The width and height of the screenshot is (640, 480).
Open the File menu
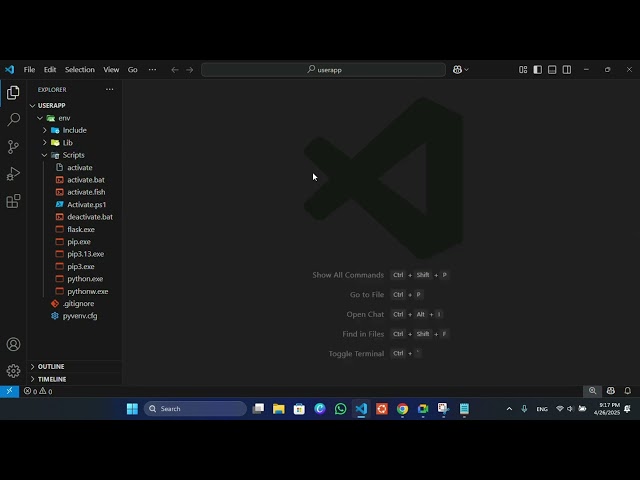point(29,70)
